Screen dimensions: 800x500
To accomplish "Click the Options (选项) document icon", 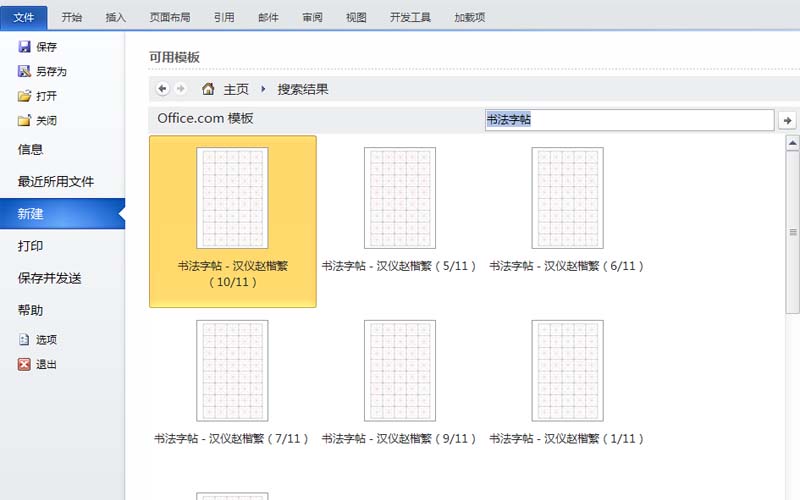I will coord(24,339).
